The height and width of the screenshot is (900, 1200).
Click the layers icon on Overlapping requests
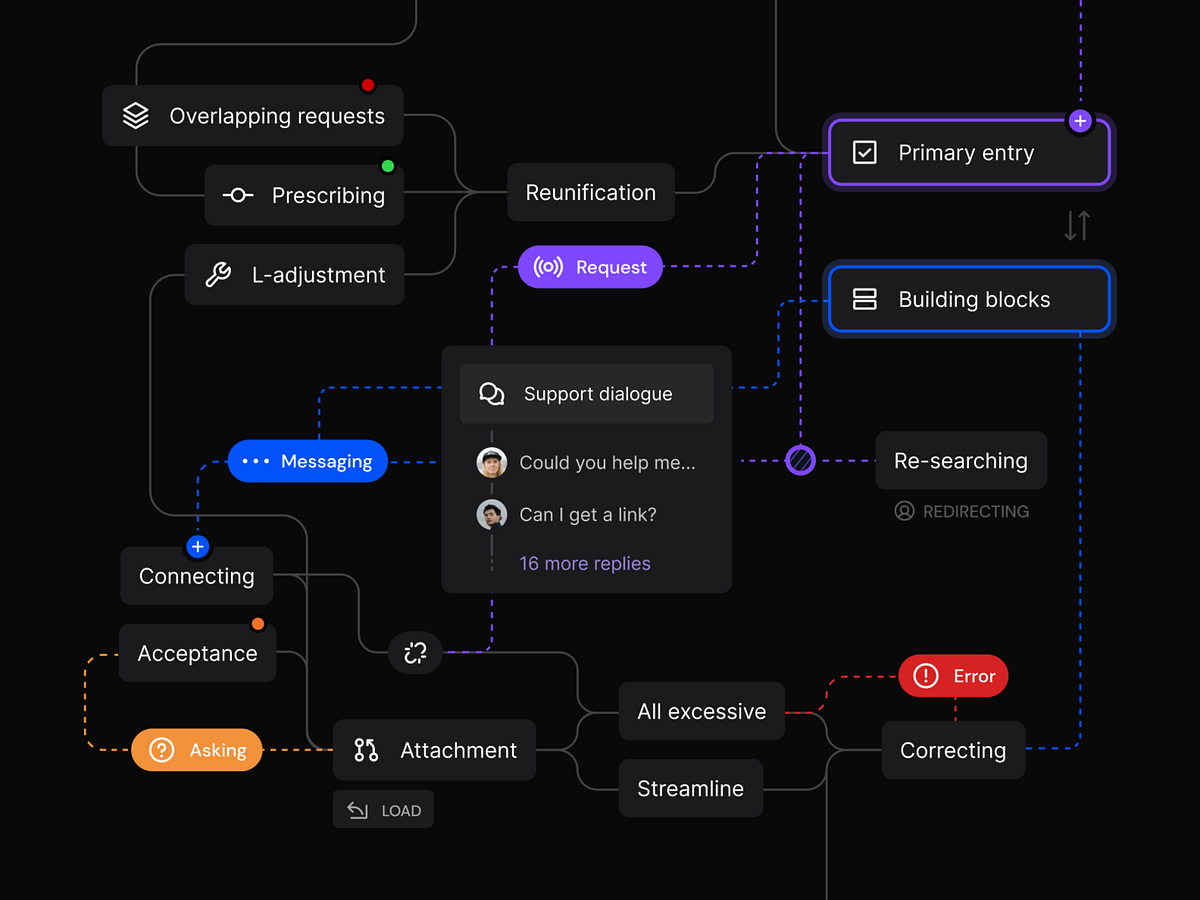point(134,115)
